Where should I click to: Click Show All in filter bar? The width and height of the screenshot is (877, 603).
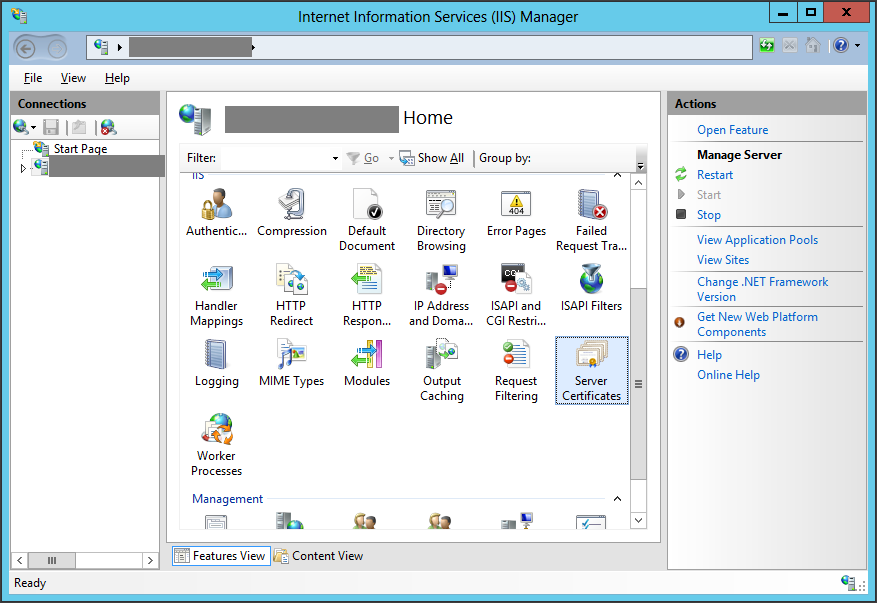tap(432, 158)
